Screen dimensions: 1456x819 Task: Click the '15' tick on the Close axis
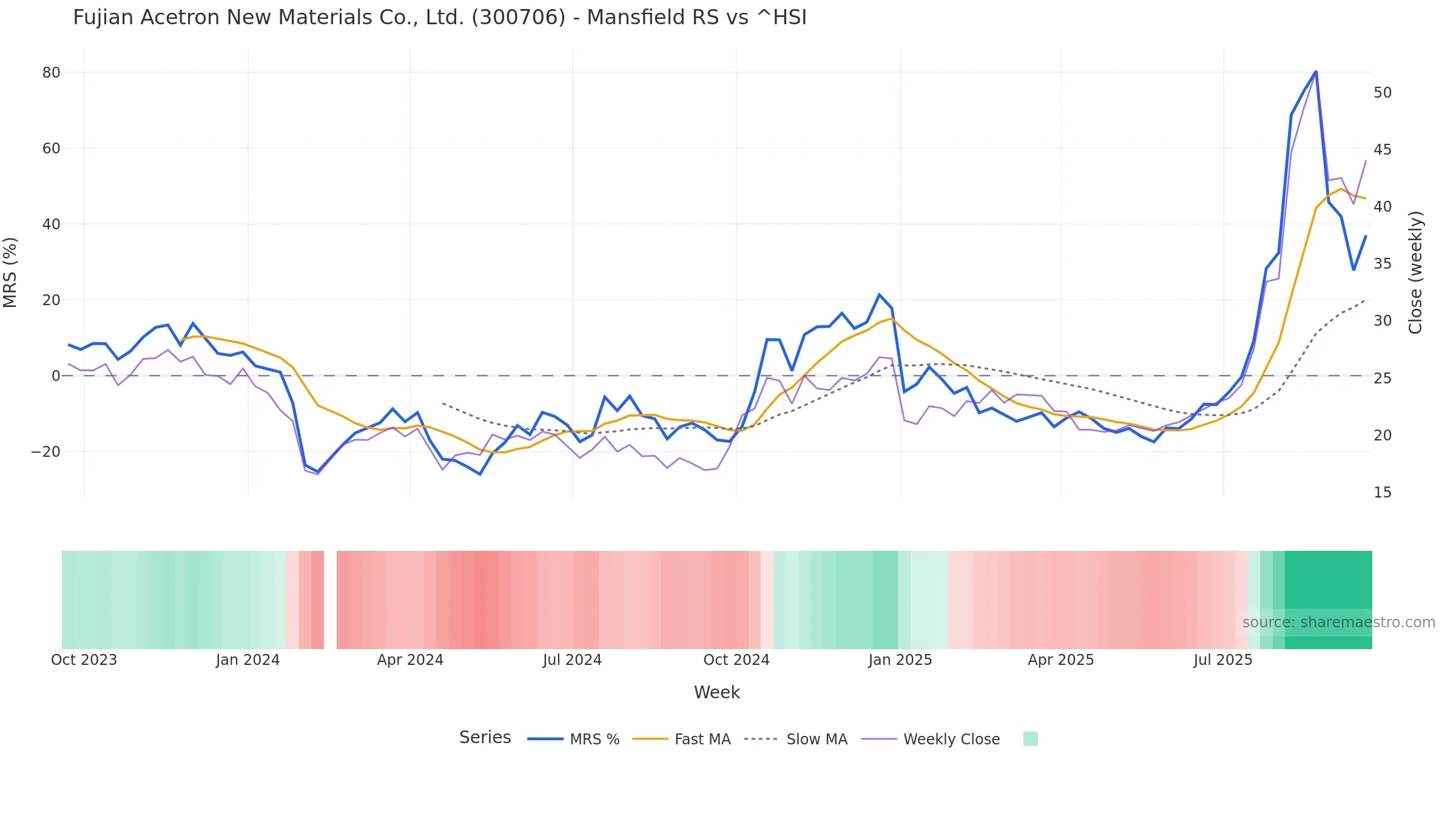coord(1383,493)
